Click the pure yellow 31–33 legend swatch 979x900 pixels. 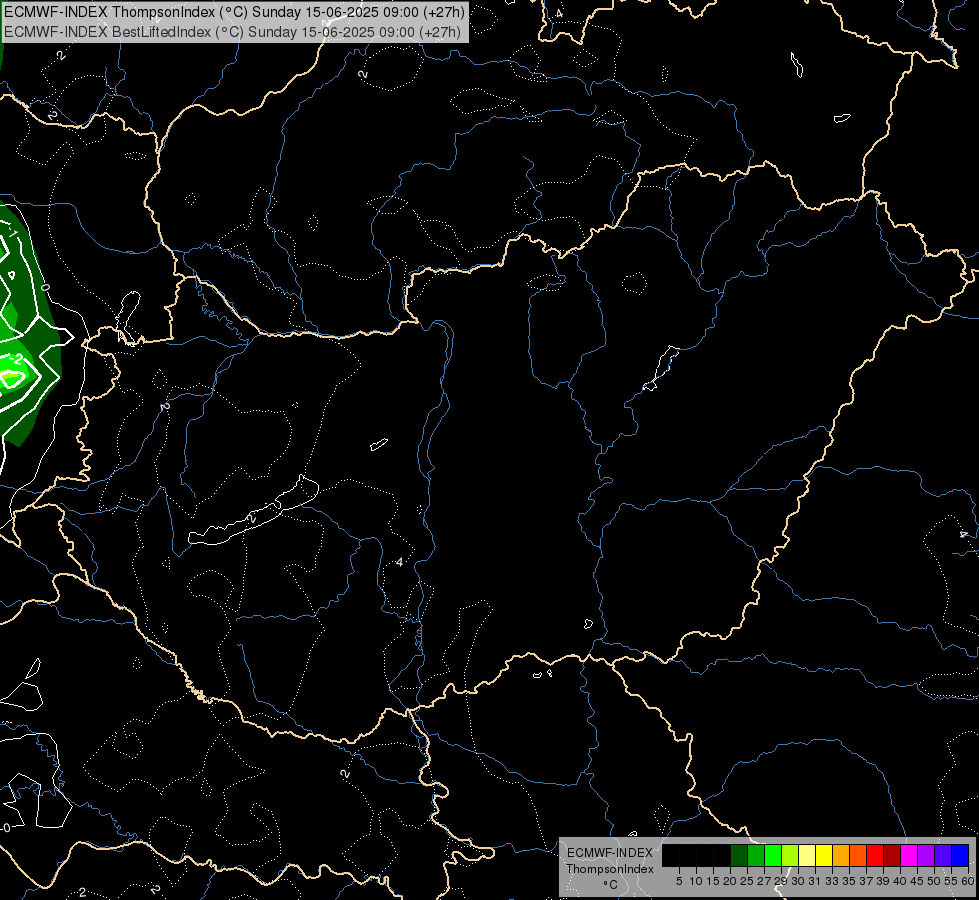[824, 855]
